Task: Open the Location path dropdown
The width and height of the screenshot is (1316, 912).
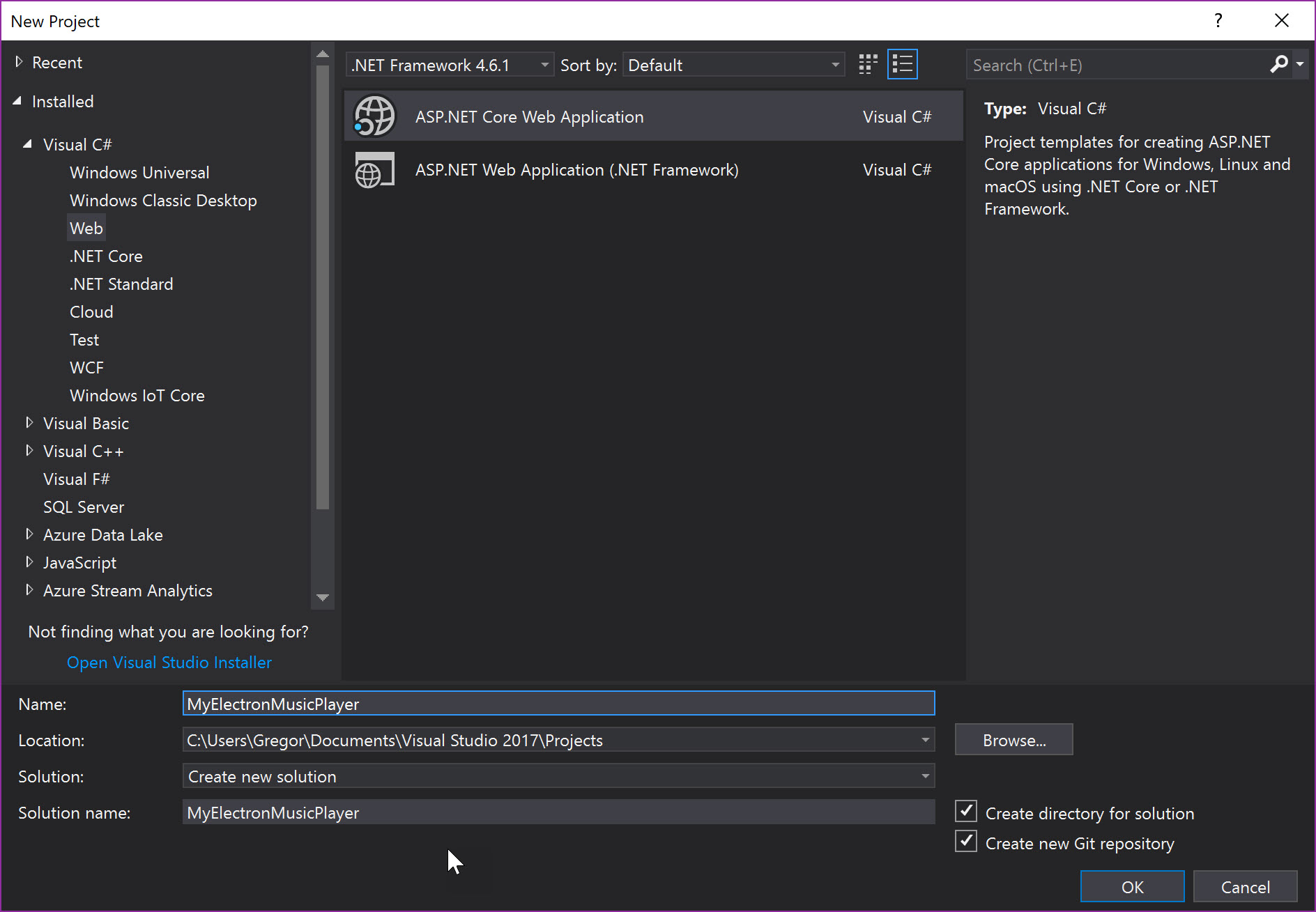Action: pyautogui.click(x=926, y=740)
